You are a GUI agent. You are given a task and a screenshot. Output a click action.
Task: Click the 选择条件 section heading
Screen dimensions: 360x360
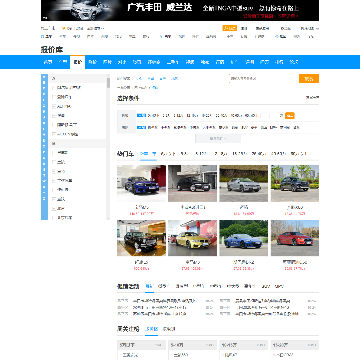coord(128,98)
